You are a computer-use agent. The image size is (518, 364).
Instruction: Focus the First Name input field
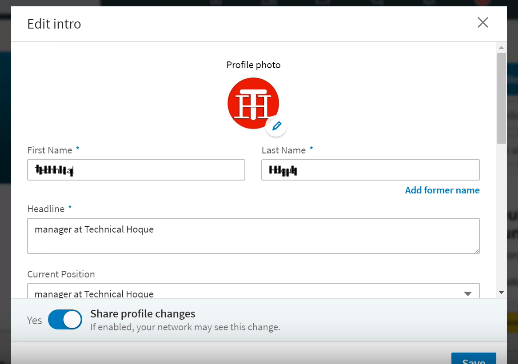pyautogui.click(x=136, y=170)
